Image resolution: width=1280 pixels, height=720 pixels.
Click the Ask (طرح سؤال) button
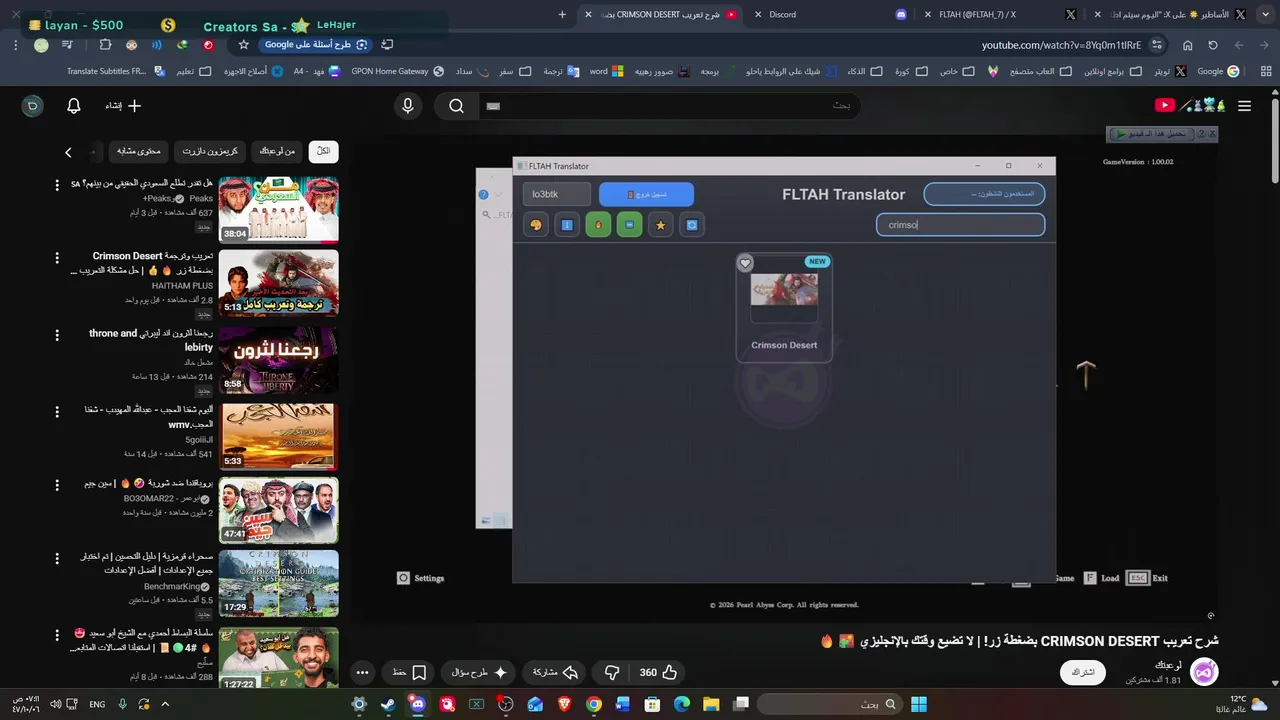481,672
